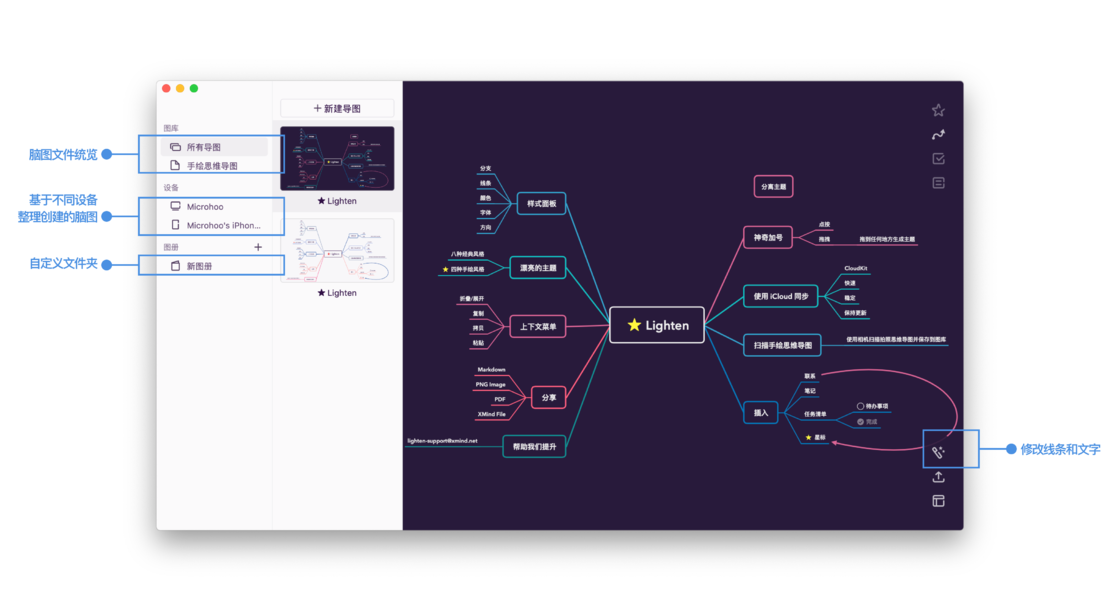
Task: Click the 星标 subtopic with star
Action: 815,437
